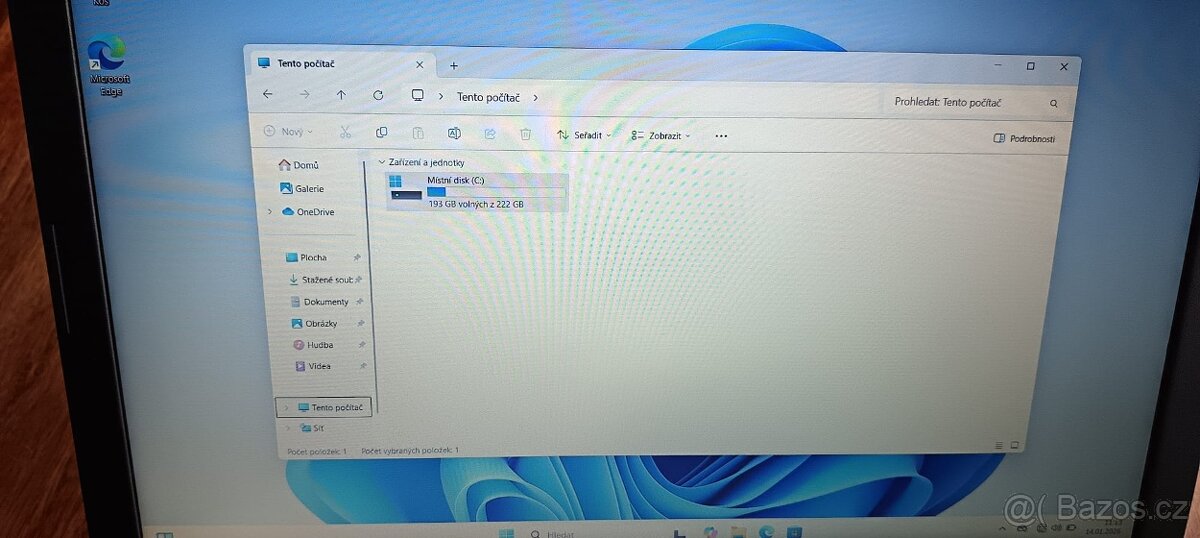The height and width of the screenshot is (538, 1200).
Task: Add a new tab with plus button
Action: [x=453, y=66]
